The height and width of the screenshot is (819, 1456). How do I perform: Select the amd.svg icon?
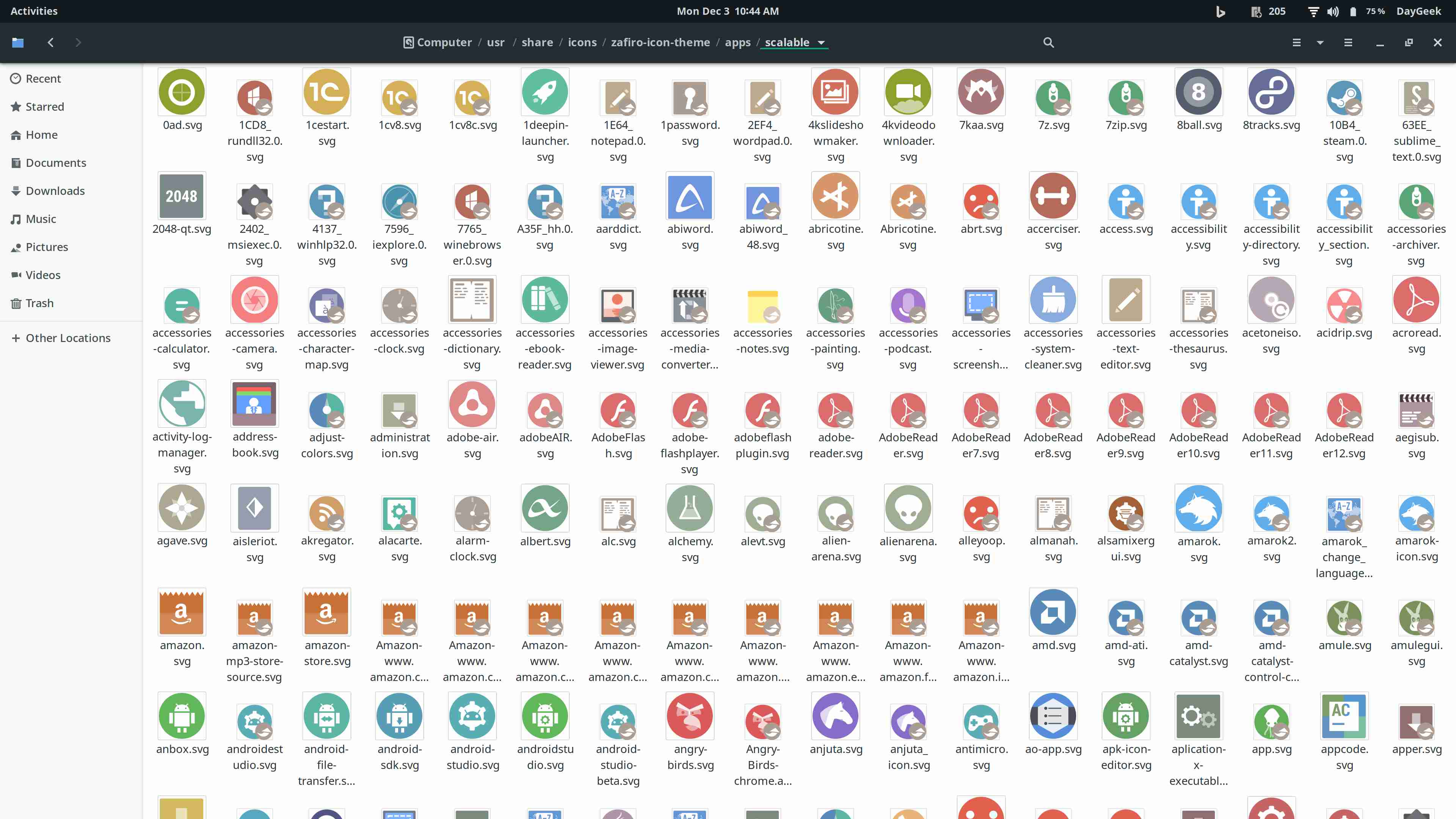(x=1053, y=612)
